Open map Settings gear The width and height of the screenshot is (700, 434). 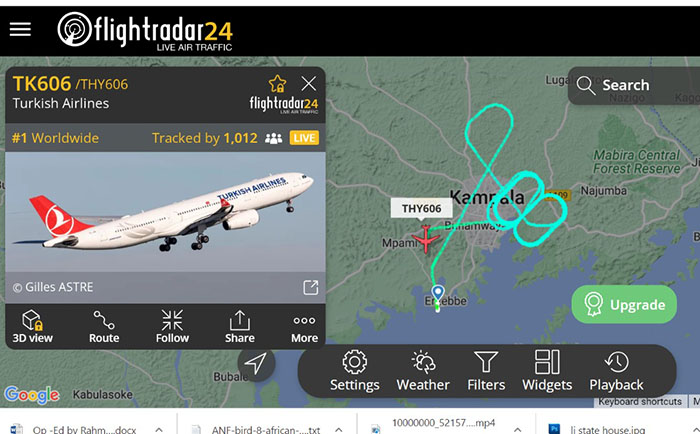(x=355, y=371)
